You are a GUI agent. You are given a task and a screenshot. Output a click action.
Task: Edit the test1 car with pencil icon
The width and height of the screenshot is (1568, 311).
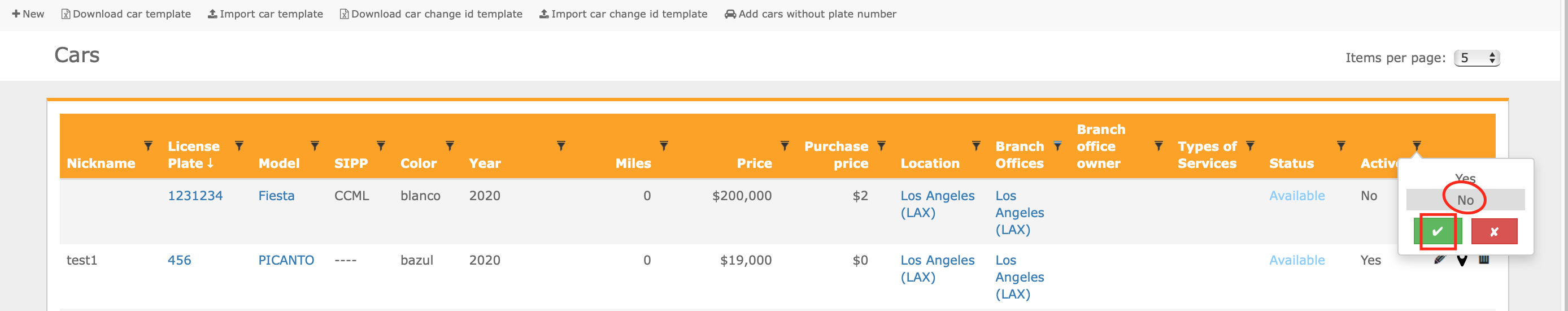click(1440, 260)
